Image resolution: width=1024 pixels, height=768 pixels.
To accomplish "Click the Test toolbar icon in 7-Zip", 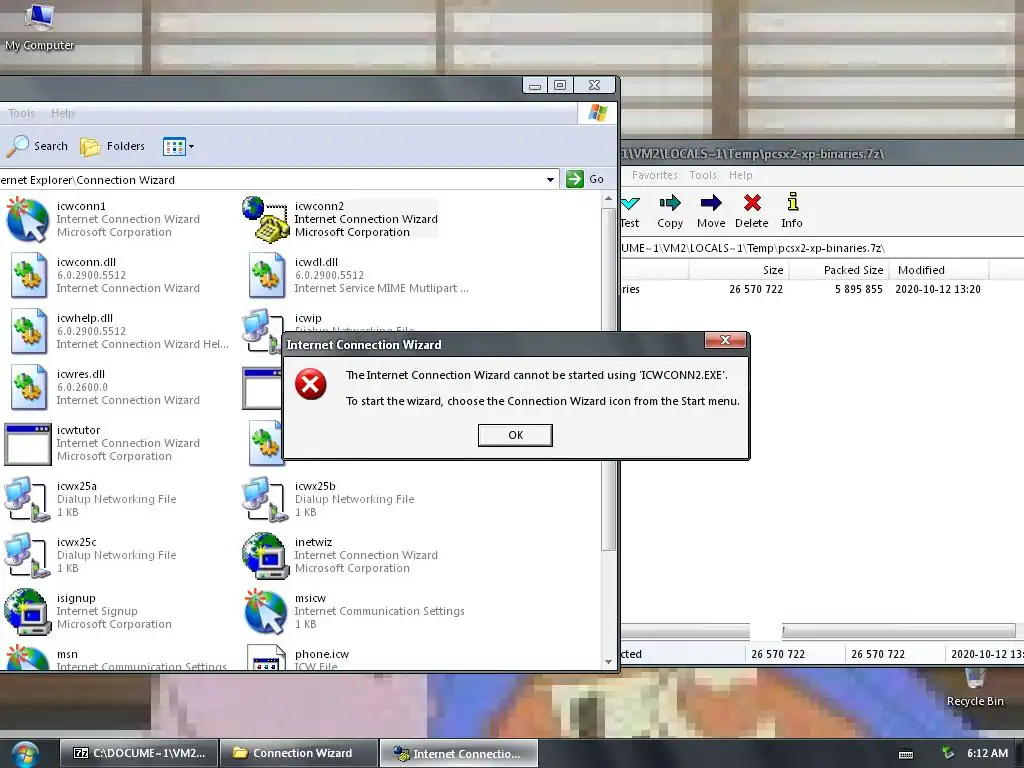I will pos(630,211).
